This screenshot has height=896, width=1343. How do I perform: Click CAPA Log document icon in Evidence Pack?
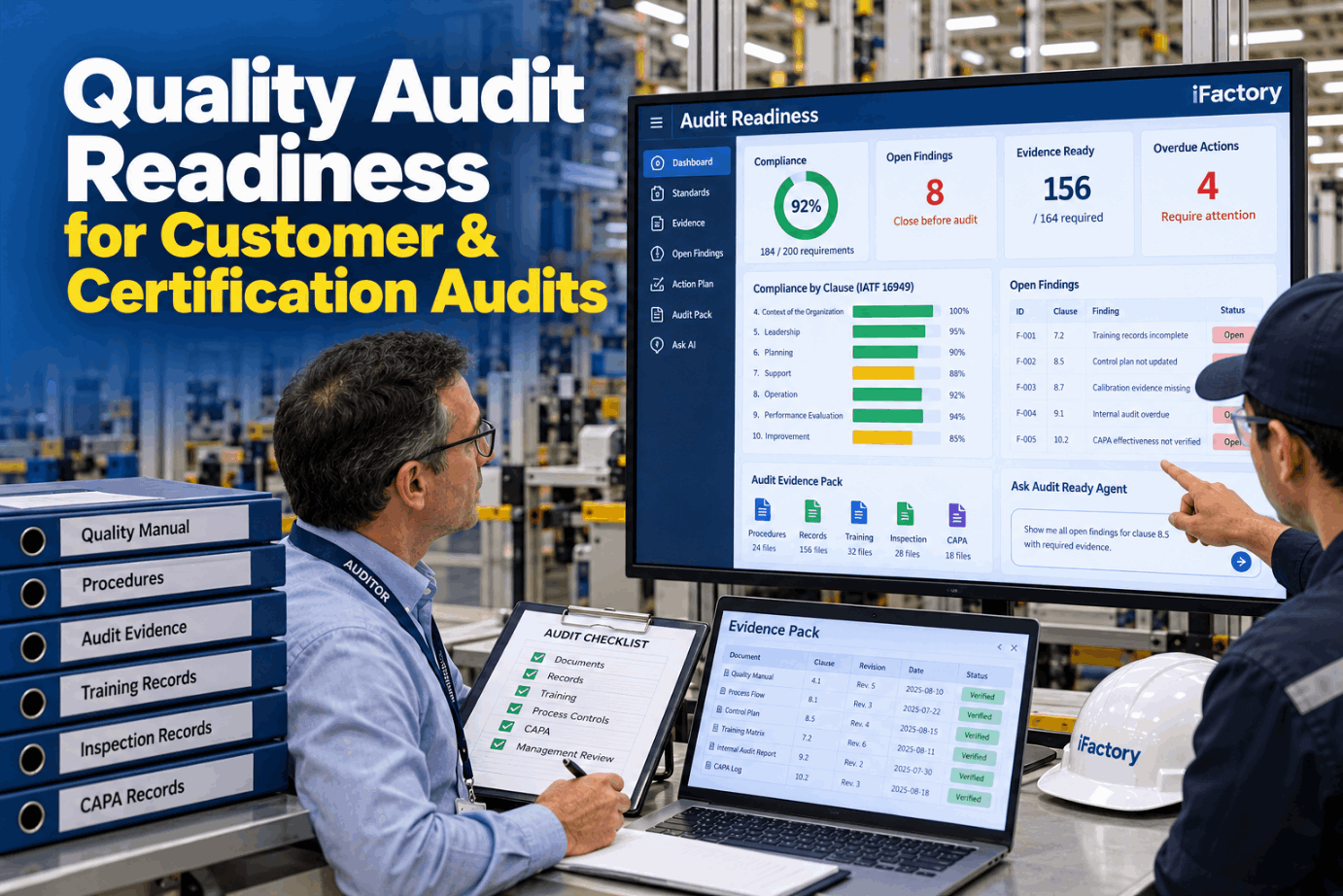tap(708, 765)
